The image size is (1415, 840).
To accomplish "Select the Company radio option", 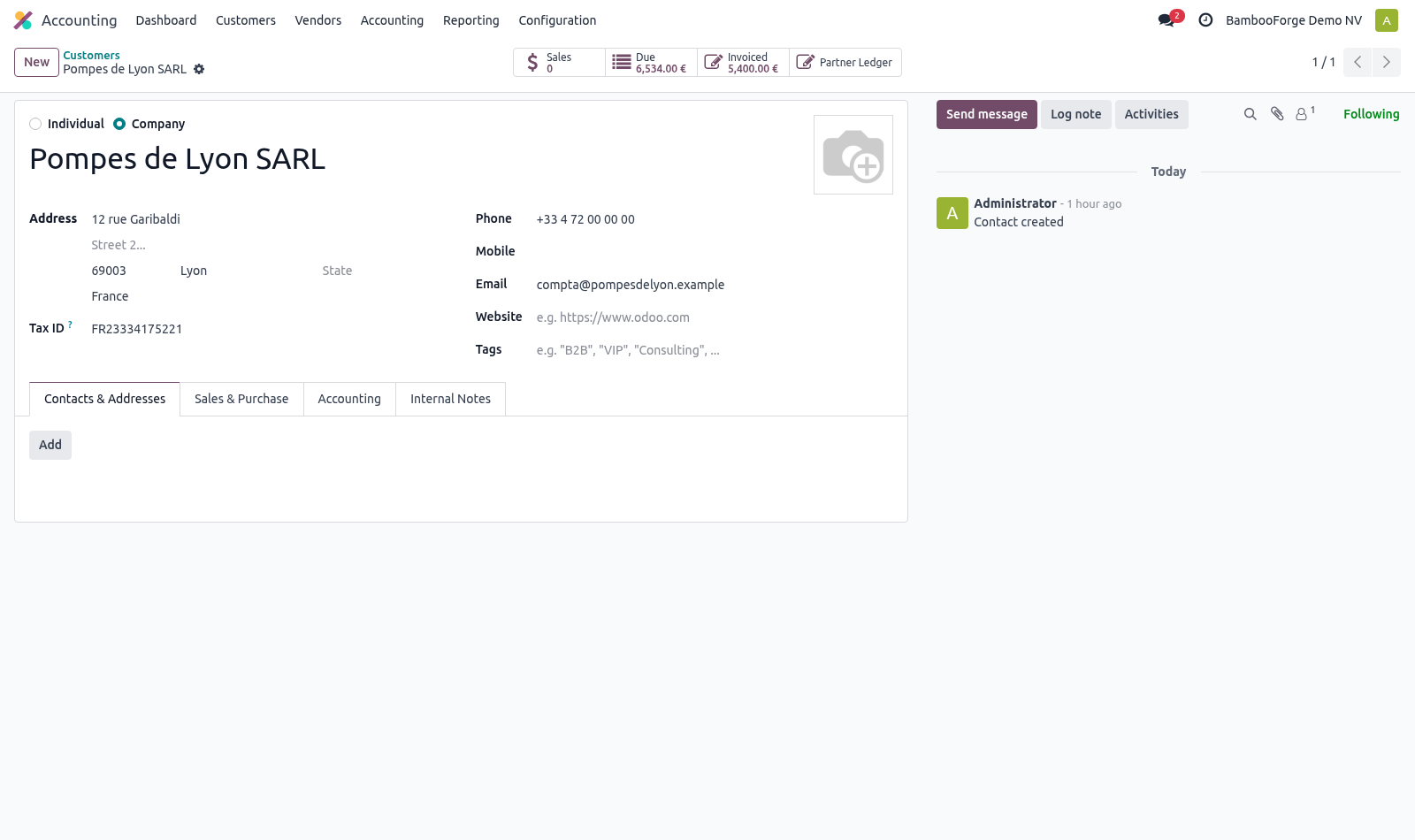I will click(119, 124).
